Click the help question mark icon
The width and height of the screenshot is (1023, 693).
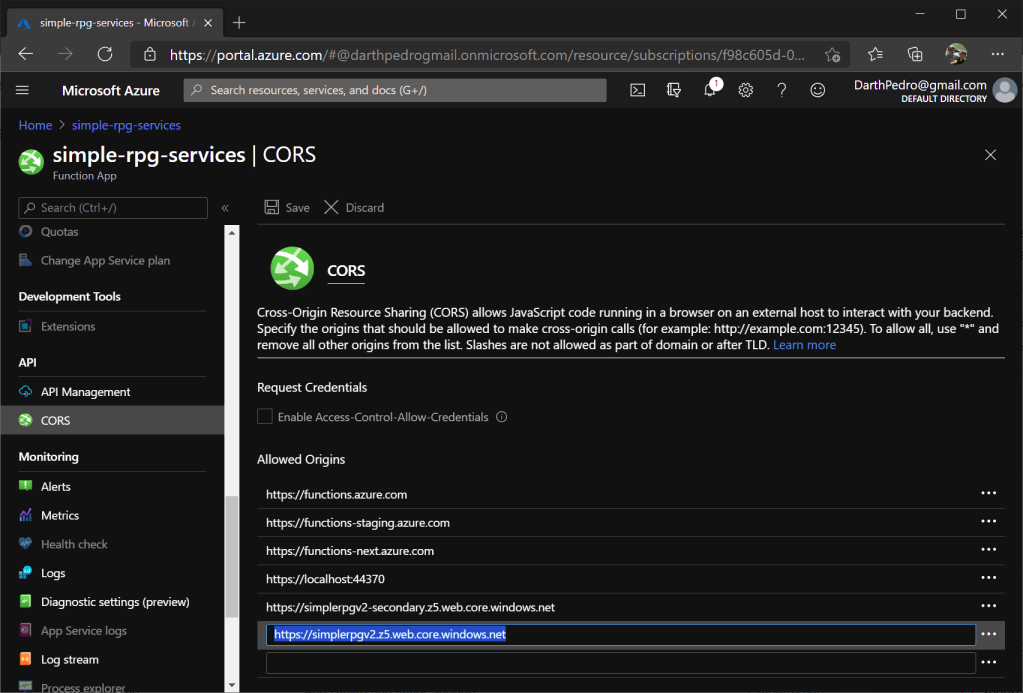(x=781, y=90)
